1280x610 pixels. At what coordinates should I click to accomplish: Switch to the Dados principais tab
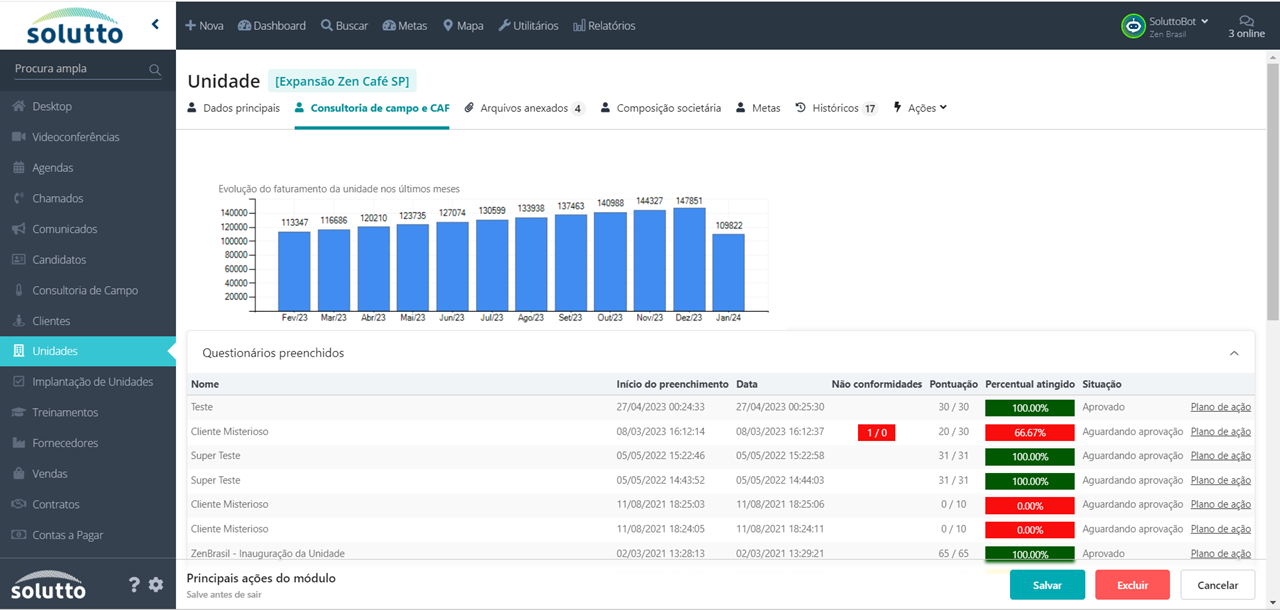tap(234, 108)
